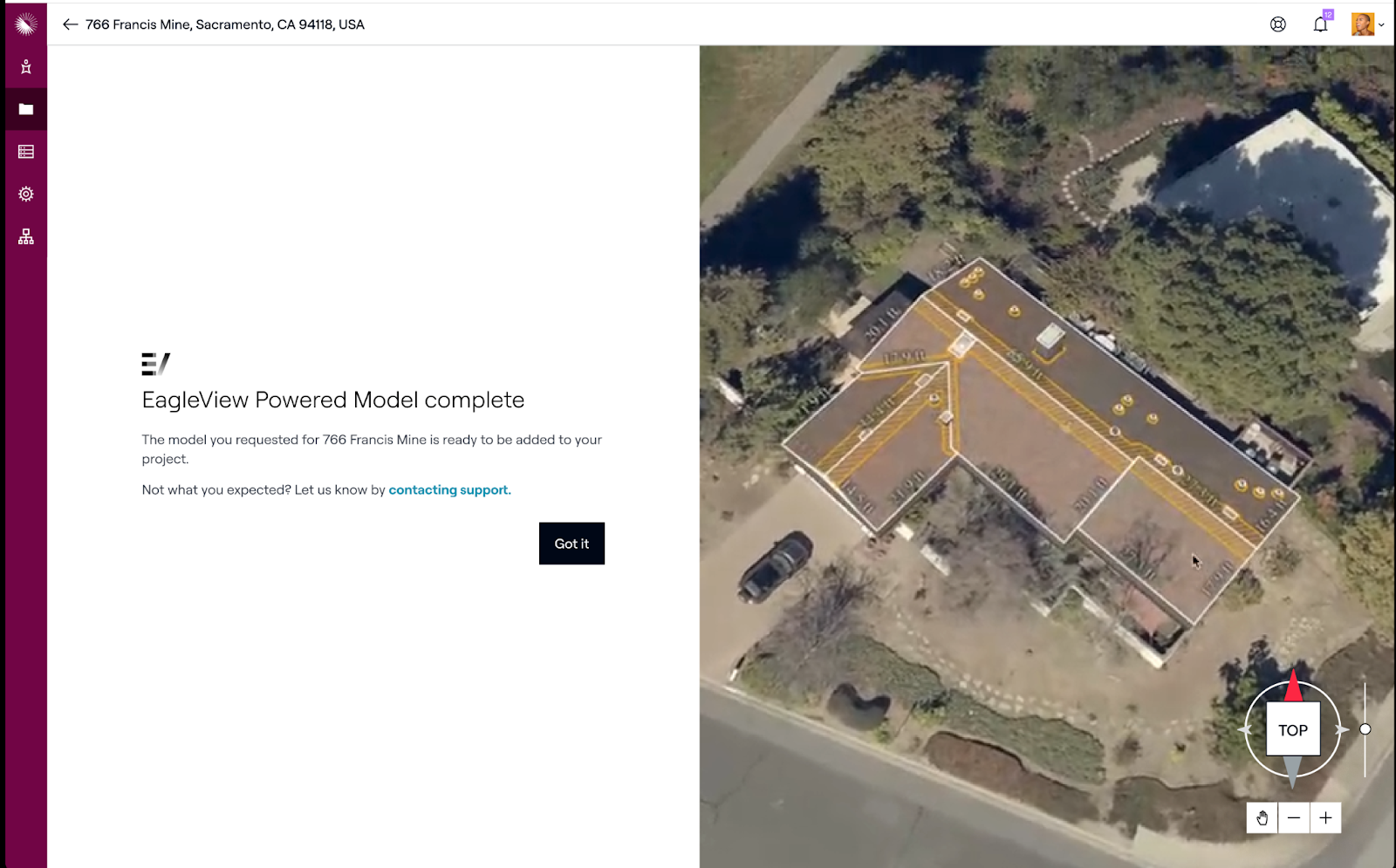Expand the user account dropdown chevron
Image resolution: width=1396 pixels, height=868 pixels.
click(1381, 25)
